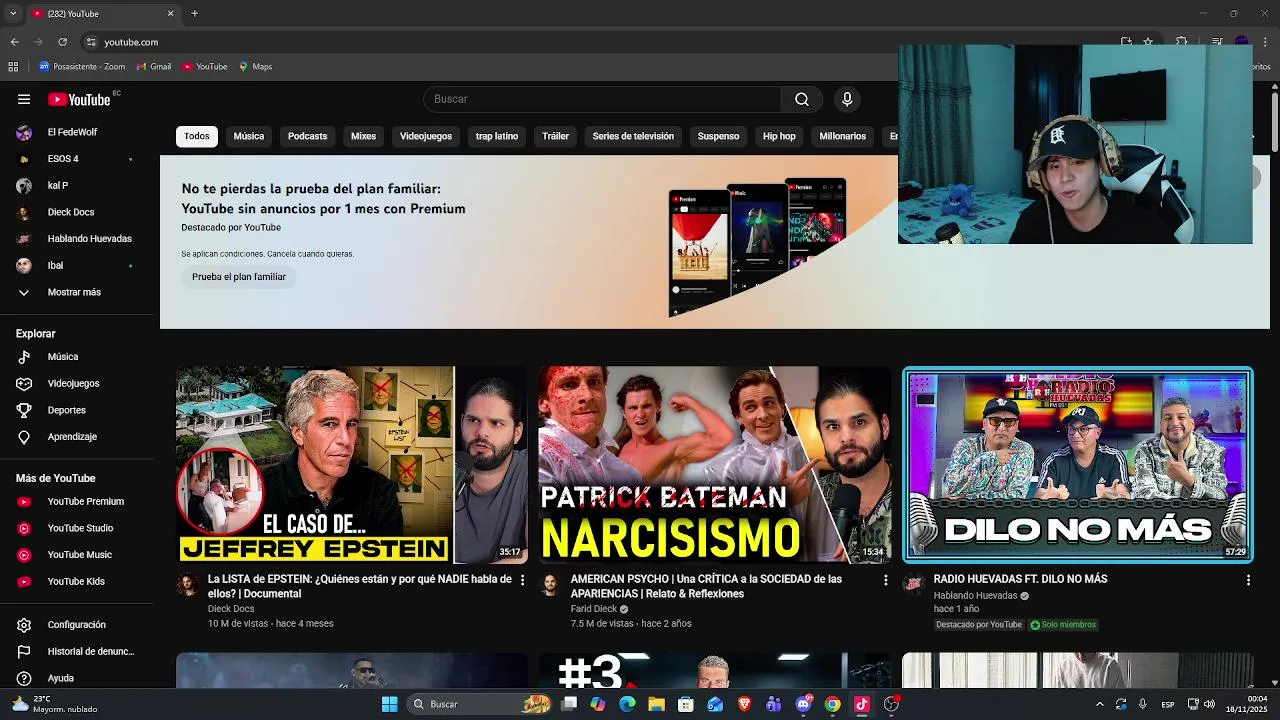Open YouTube Studio from sidebar
1280x720 pixels.
(80, 528)
